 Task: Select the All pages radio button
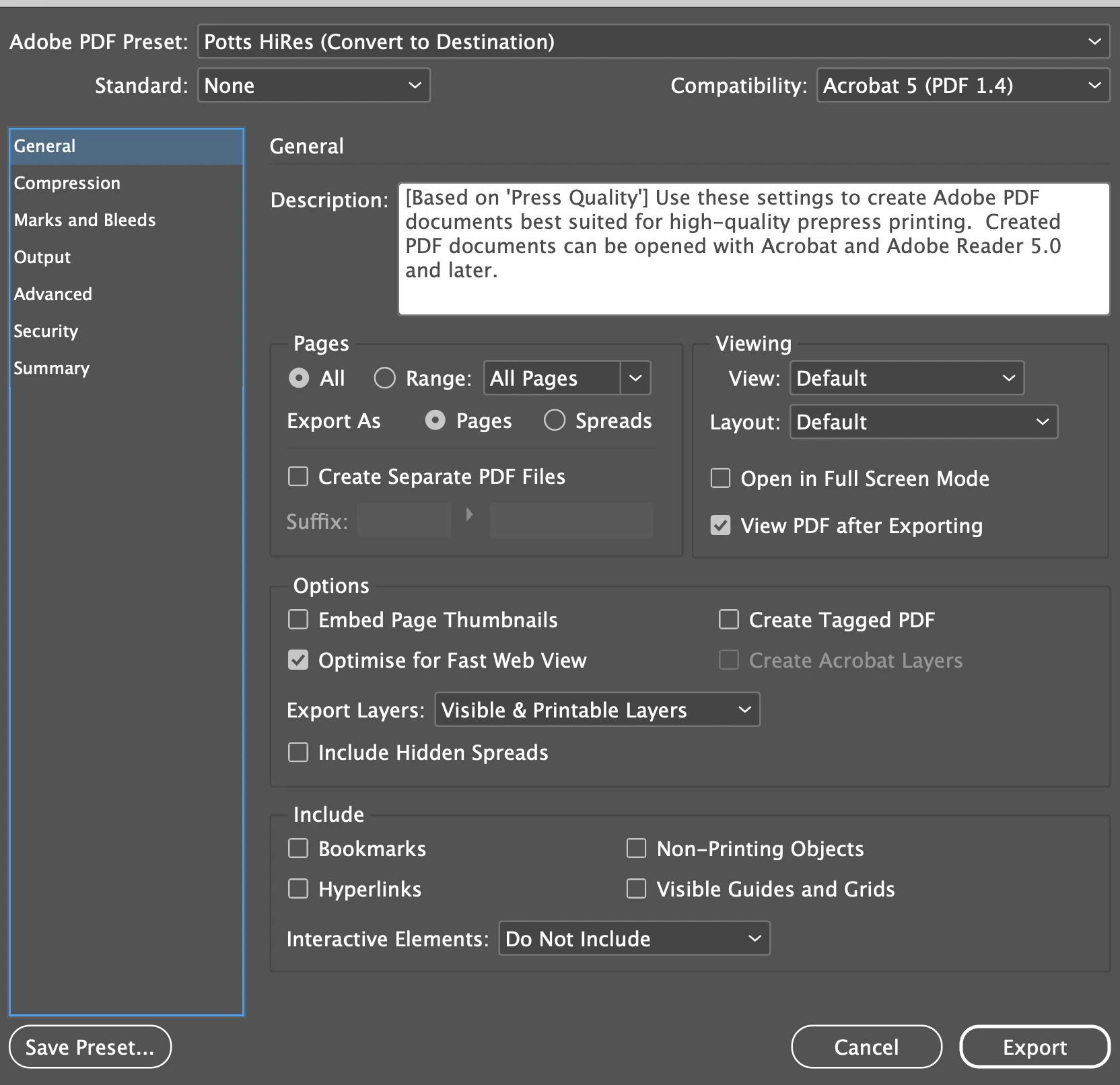pos(299,378)
